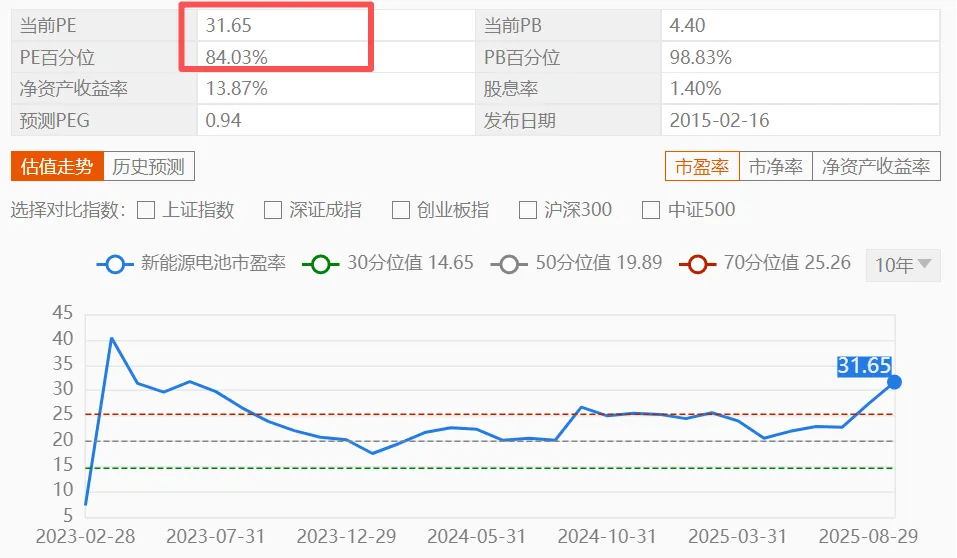
Task: Tick the 沪深300 comparison checkbox
Action: pos(528,210)
